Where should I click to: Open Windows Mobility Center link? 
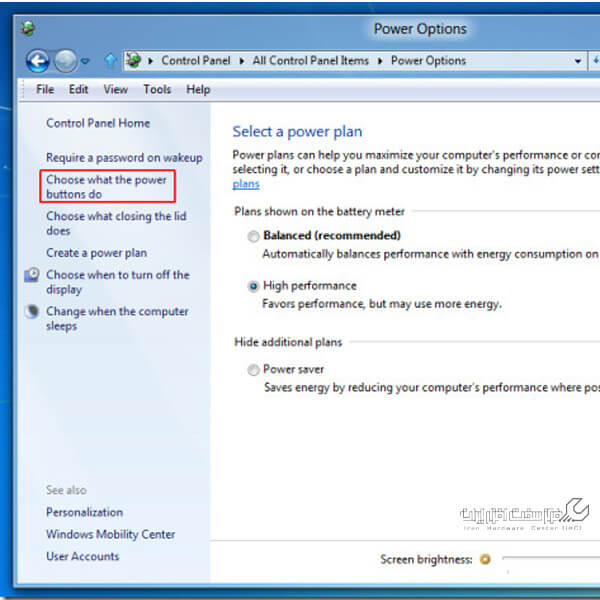point(111,534)
